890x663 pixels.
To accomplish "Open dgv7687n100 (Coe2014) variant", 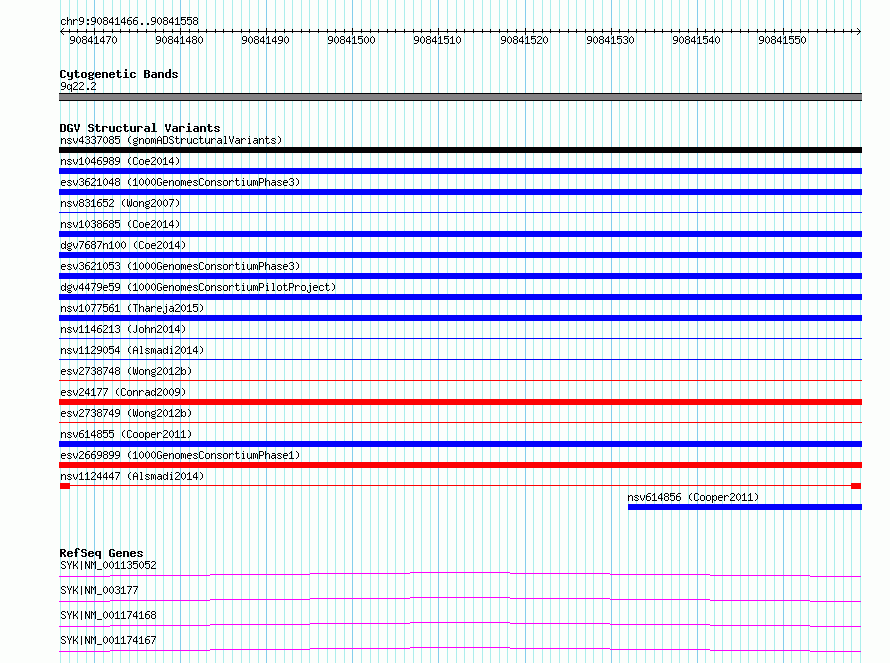I will pos(123,245).
